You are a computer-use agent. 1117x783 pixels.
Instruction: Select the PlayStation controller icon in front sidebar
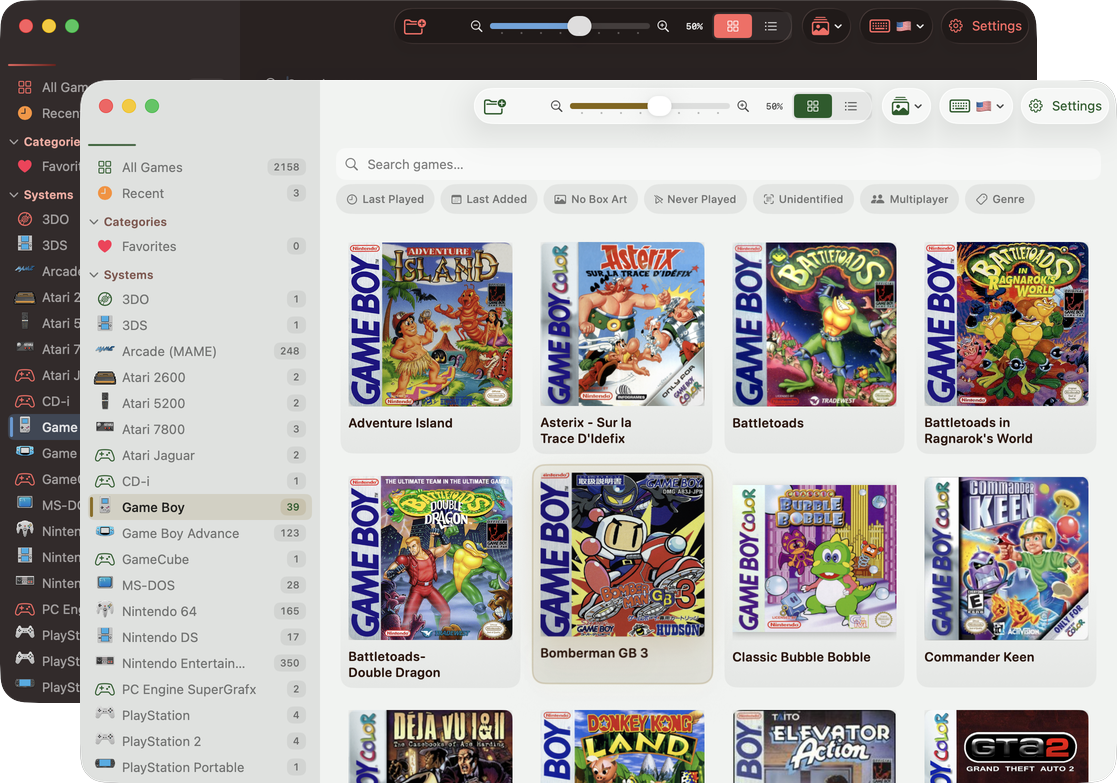(105, 713)
